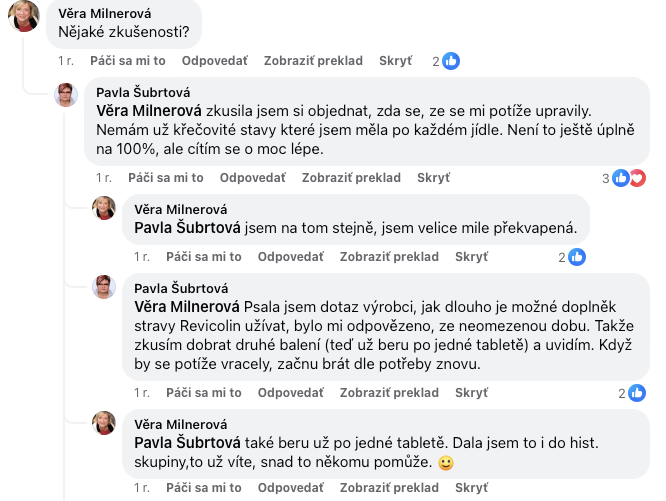The image size is (666, 501).
Task: Like the "Nějaké zkušenosti?" comment via "Páči sa mi to"
Action: [127, 61]
